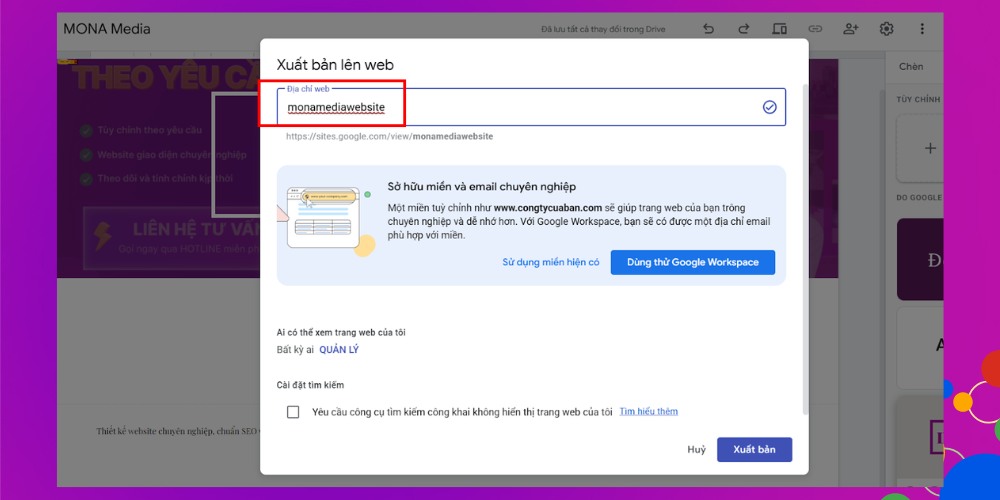Click the Huỷ button
This screenshot has height=500, width=1000.
(696, 450)
